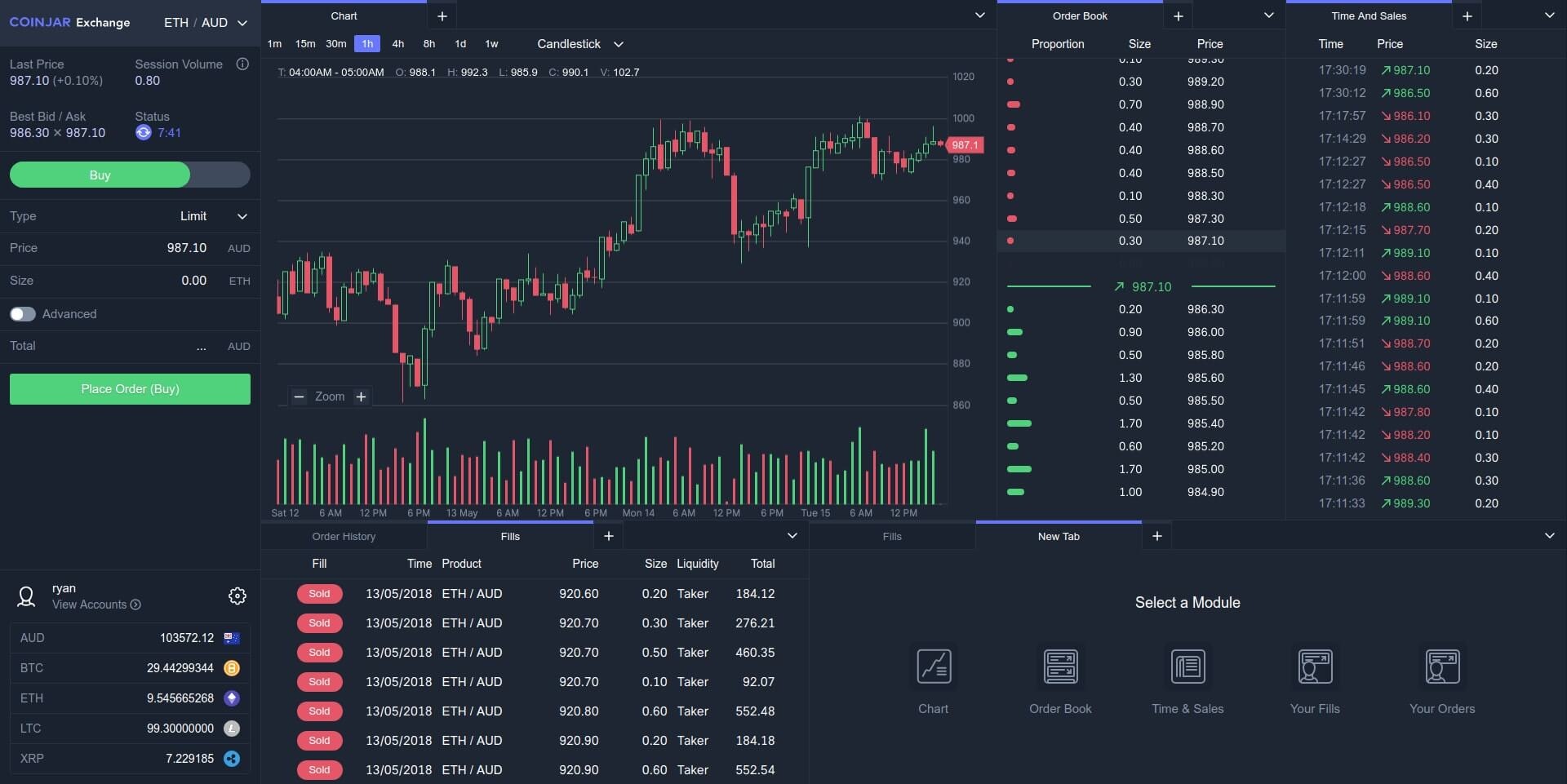This screenshot has width=1567, height=784.
Task: Click the Size input field showing 0.00
Action: click(x=131, y=281)
